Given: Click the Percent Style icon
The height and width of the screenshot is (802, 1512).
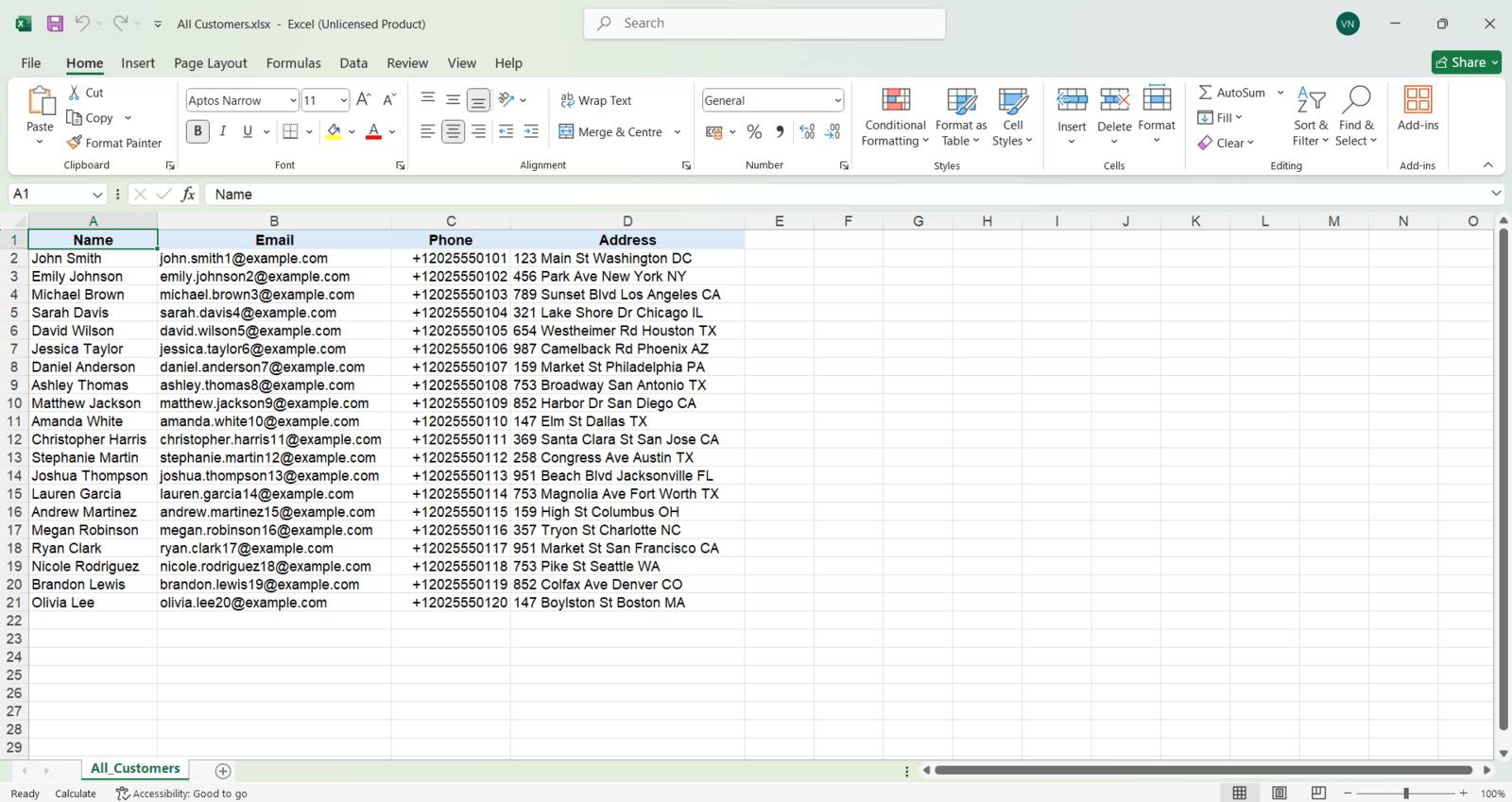Looking at the screenshot, I should [754, 132].
